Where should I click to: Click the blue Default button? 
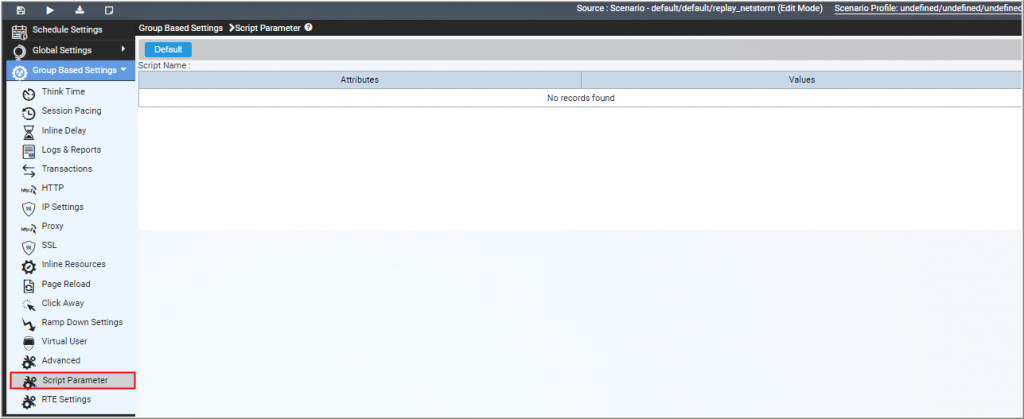tap(168, 50)
